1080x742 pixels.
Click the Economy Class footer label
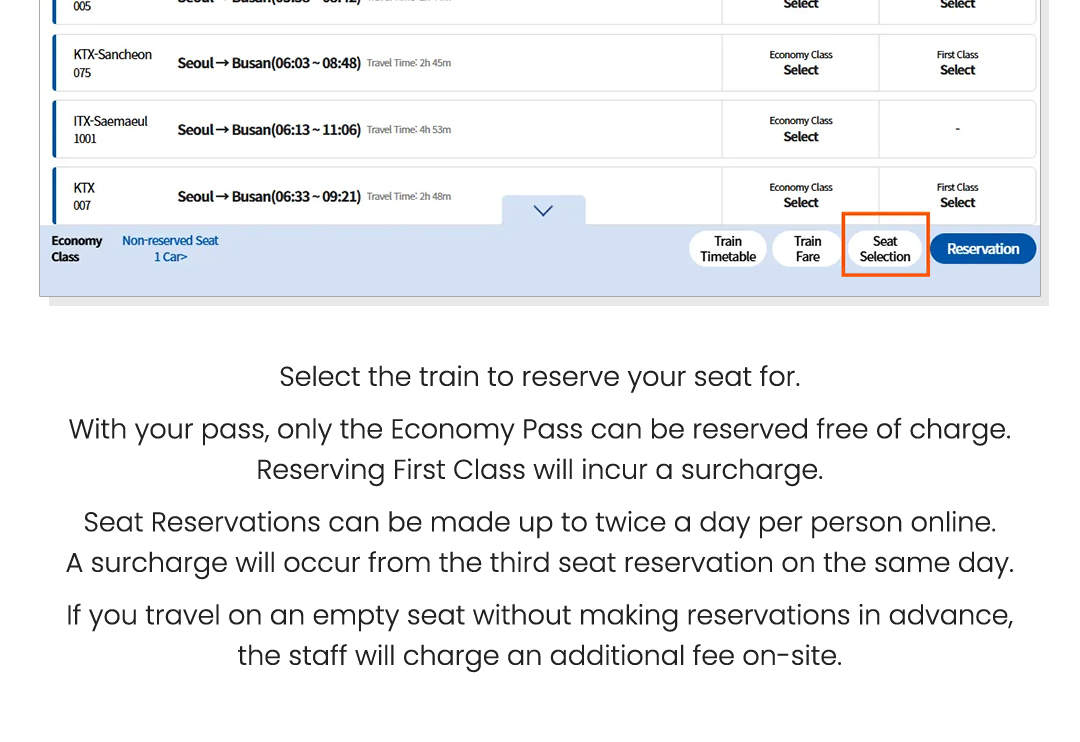coord(76,248)
